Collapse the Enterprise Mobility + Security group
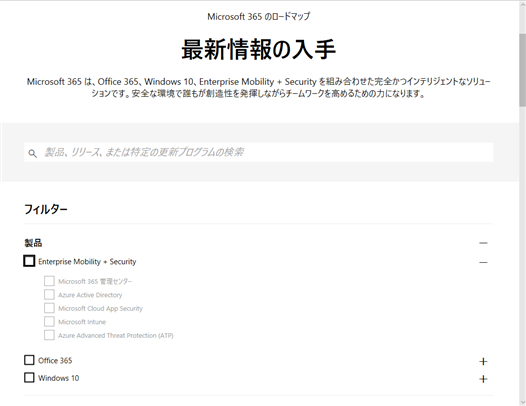The height and width of the screenshot is (406, 526). tap(483, 262)
